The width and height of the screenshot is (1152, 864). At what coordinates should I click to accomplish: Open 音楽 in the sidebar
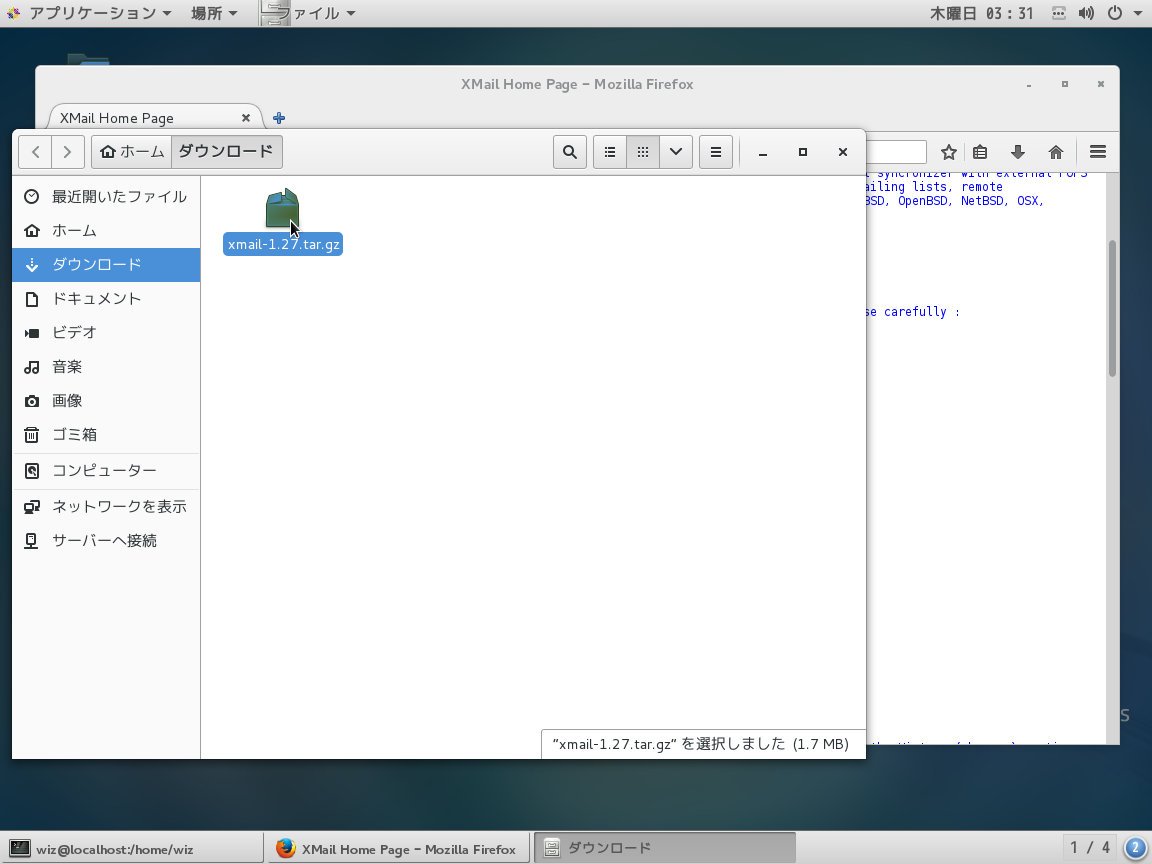point(106,367)
